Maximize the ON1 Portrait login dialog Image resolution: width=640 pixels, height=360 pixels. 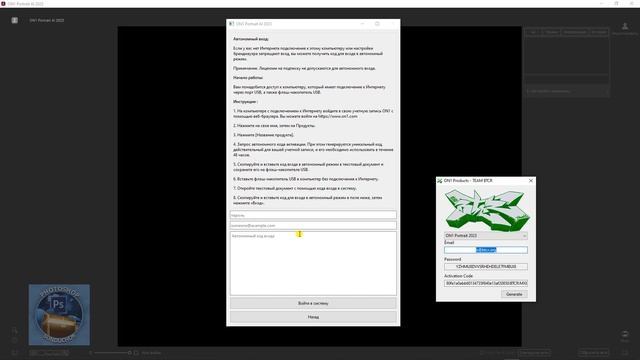point(377,24)
